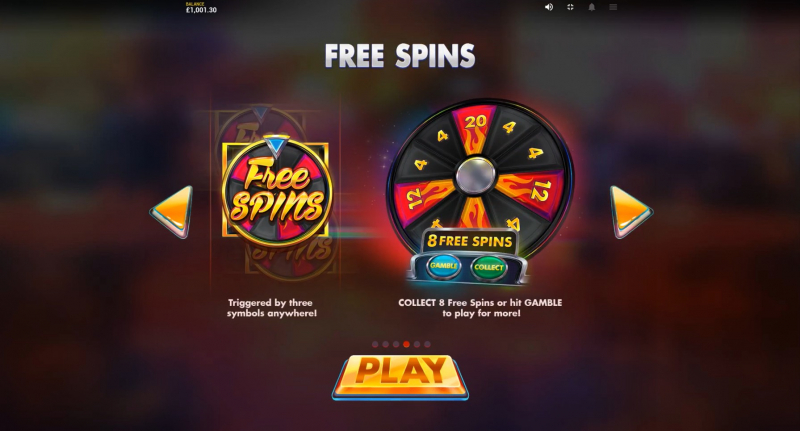
Task: Click the 8 Free Spins label
Action: [469, 241]
